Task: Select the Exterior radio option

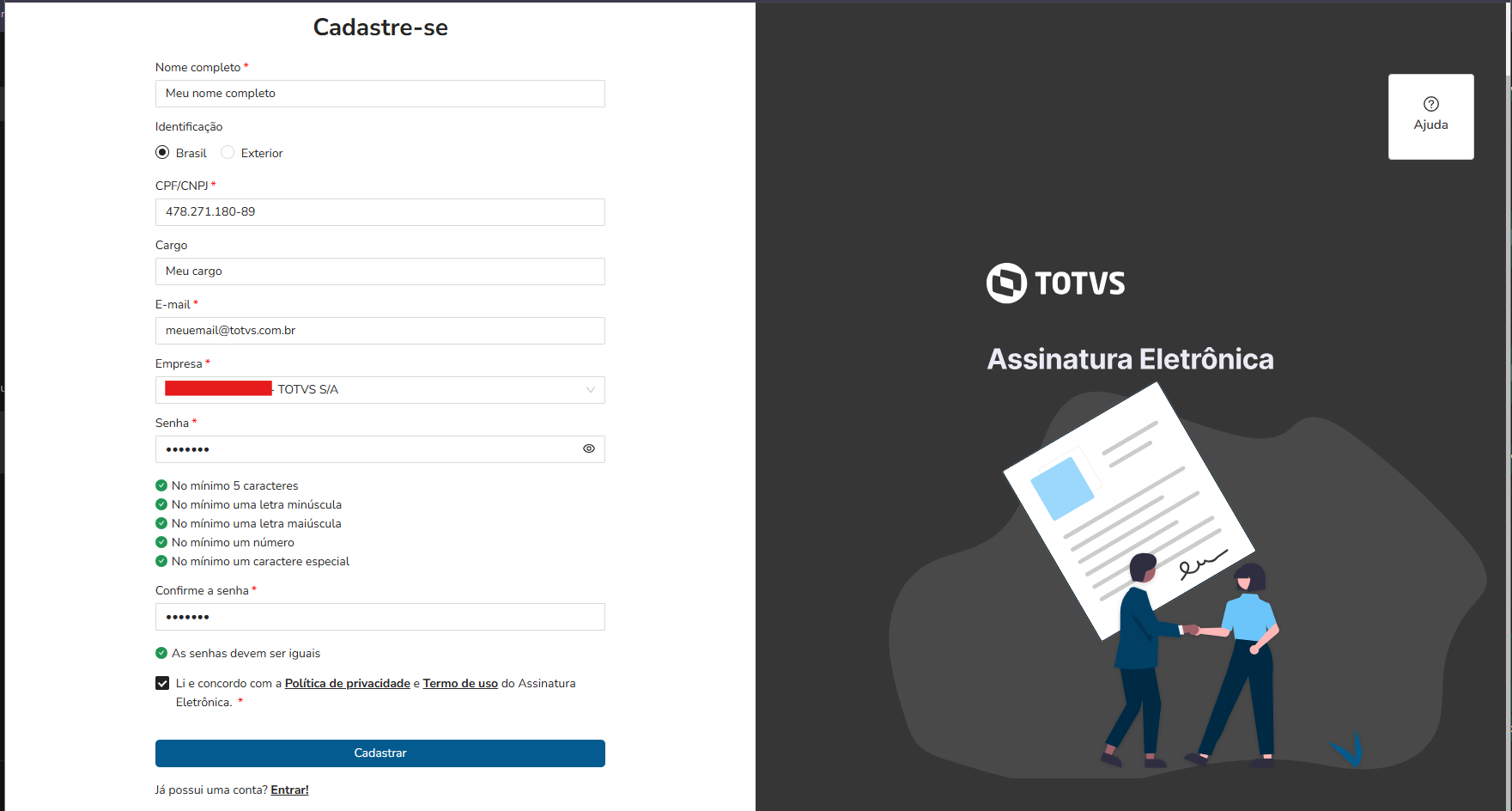Action: (x=228, y=152)
